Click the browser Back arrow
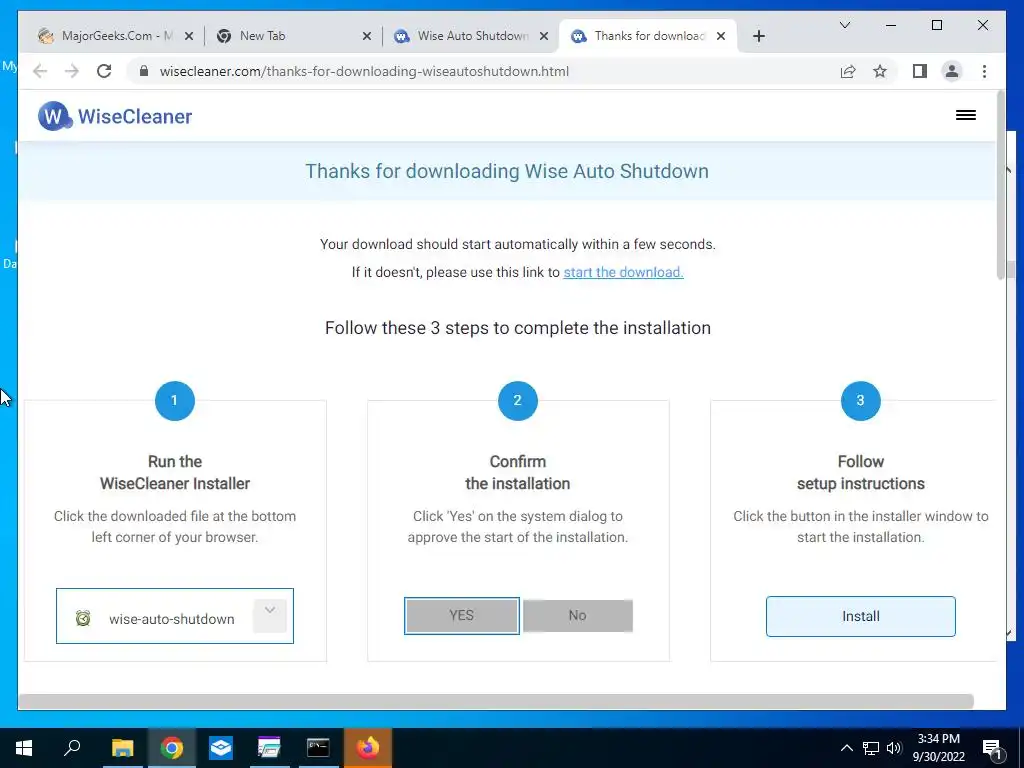The image size is (1024, 768). [40, 71]
